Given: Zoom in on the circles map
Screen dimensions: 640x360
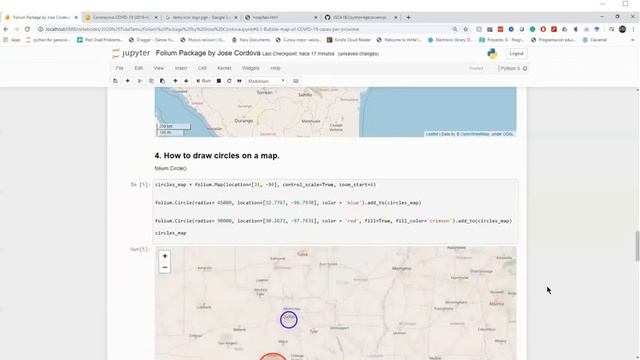Looking at the screenshot, I should [165, 256].
